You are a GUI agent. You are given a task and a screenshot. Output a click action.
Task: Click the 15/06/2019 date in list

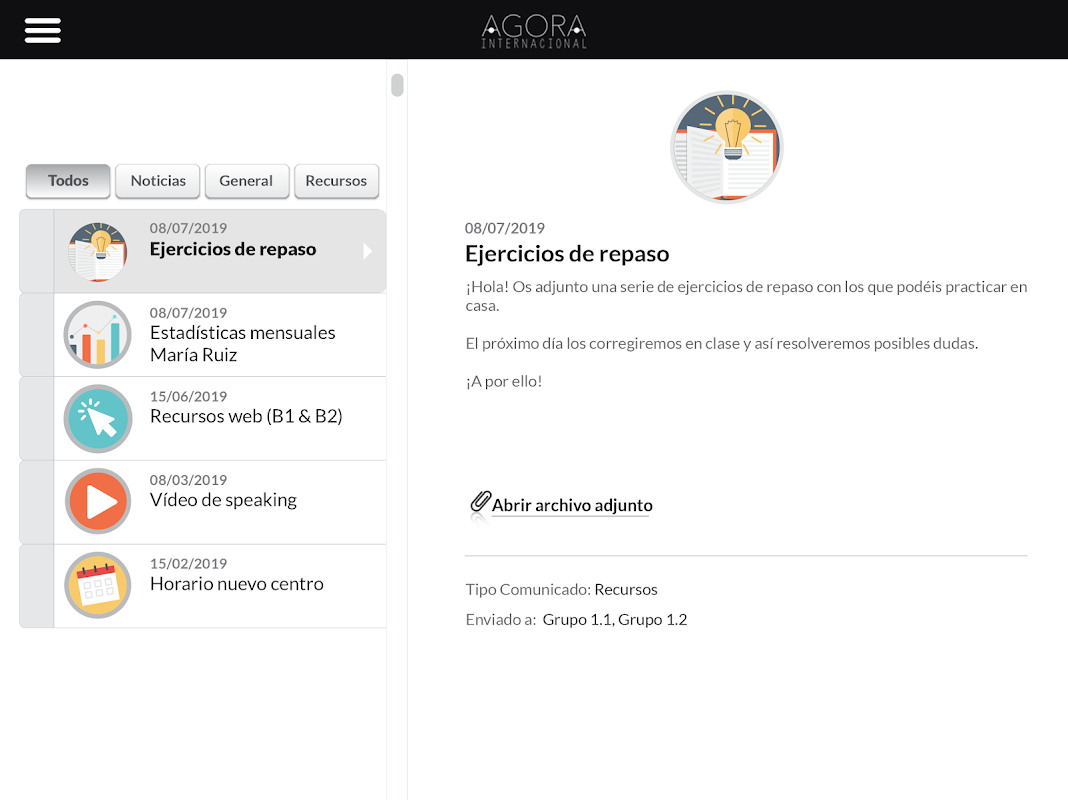[x=189, y=396]
